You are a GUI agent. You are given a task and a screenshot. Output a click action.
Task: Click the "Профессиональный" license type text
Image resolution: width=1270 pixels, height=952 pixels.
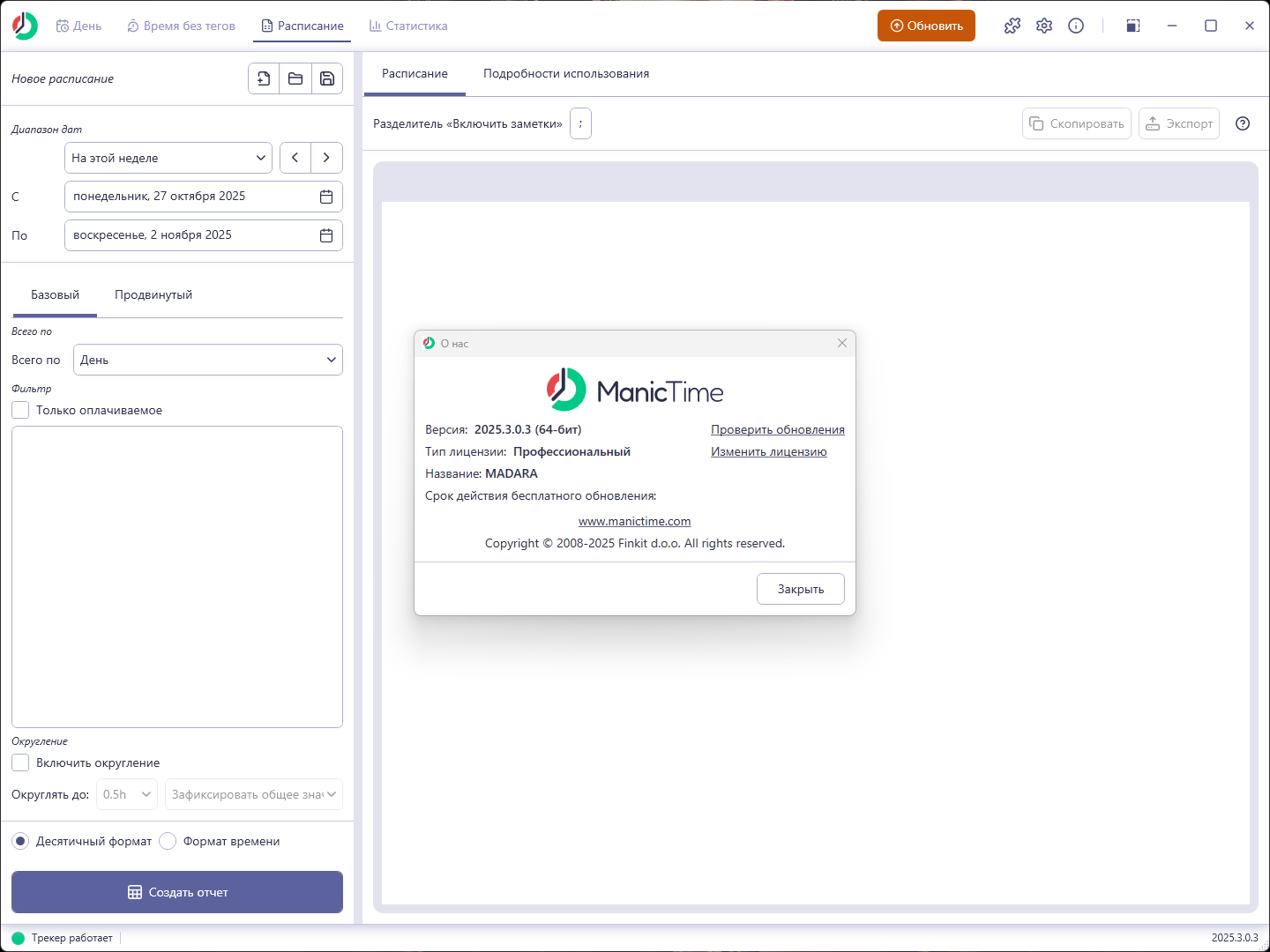point(571,451)
